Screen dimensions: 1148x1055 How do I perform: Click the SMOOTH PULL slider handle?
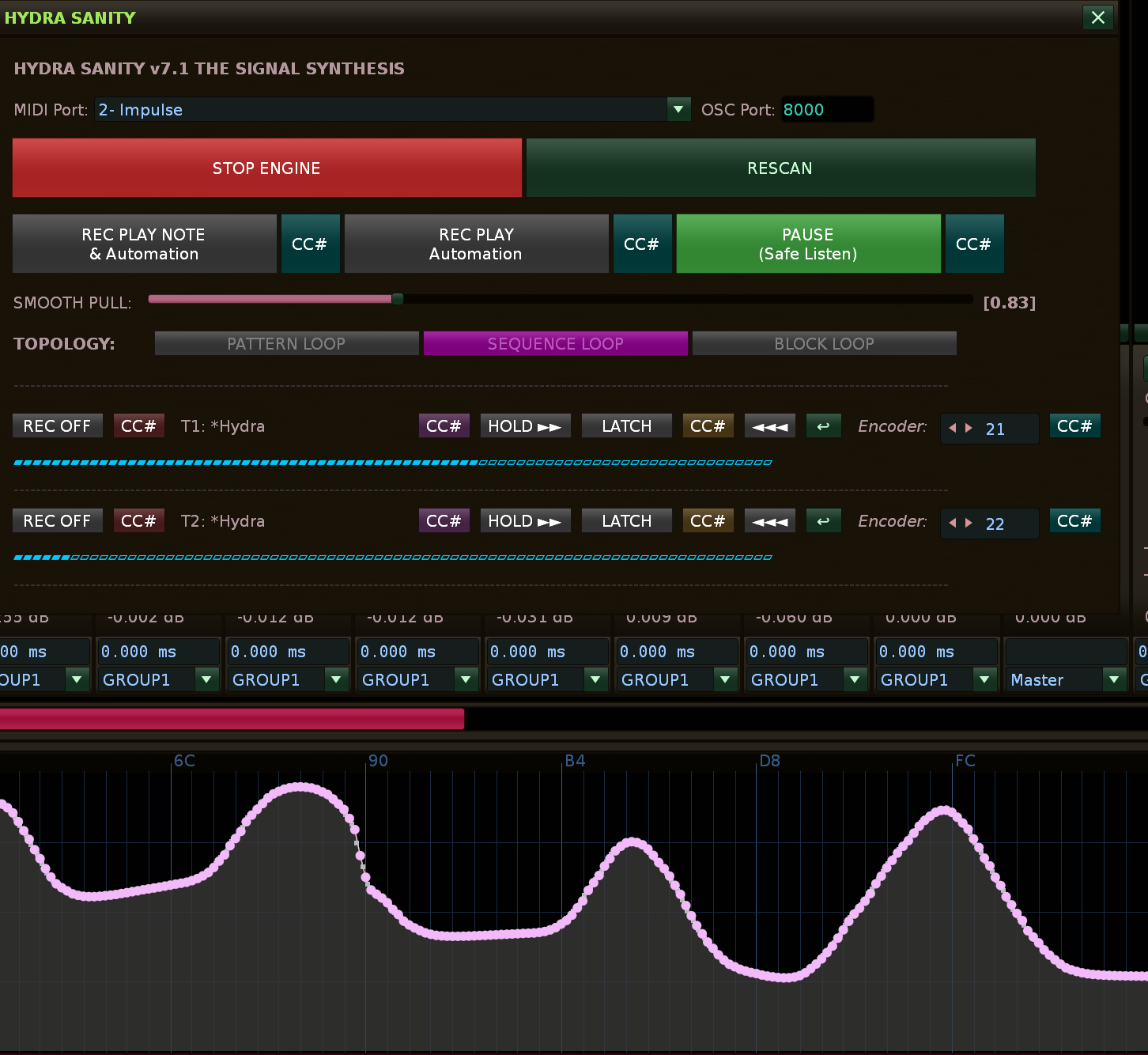398,299
